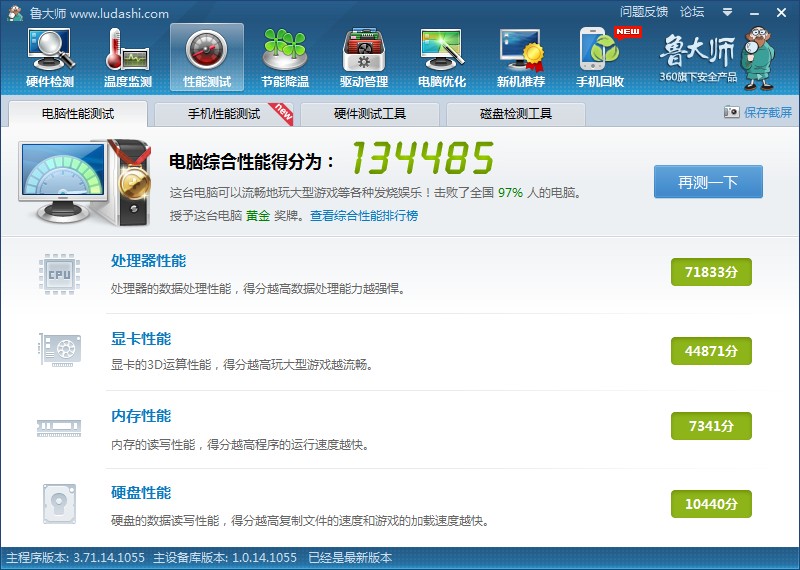Close the 鲁大师 window

tap(781, 13)
